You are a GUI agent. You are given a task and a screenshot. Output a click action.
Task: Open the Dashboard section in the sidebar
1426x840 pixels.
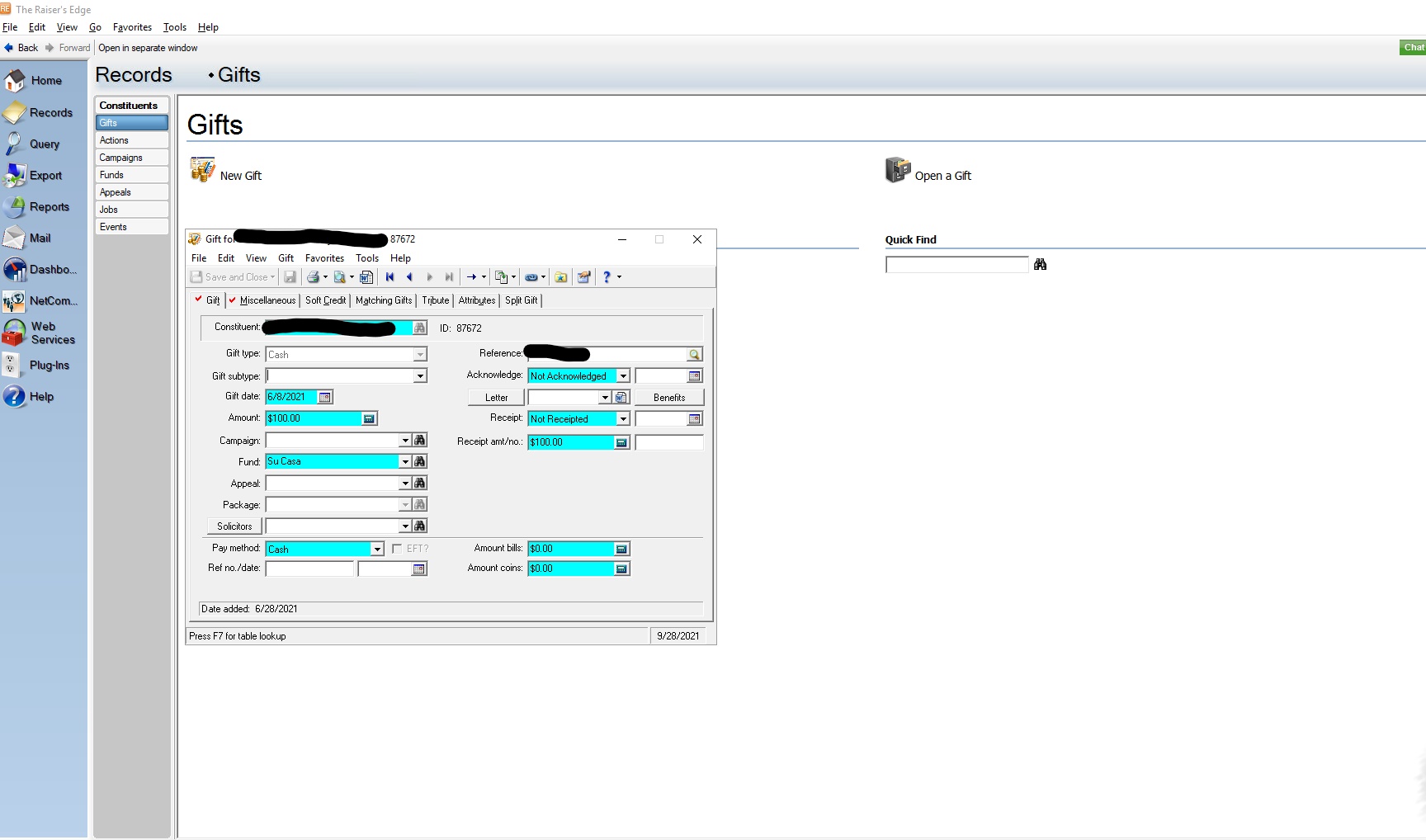coord(40,269)
